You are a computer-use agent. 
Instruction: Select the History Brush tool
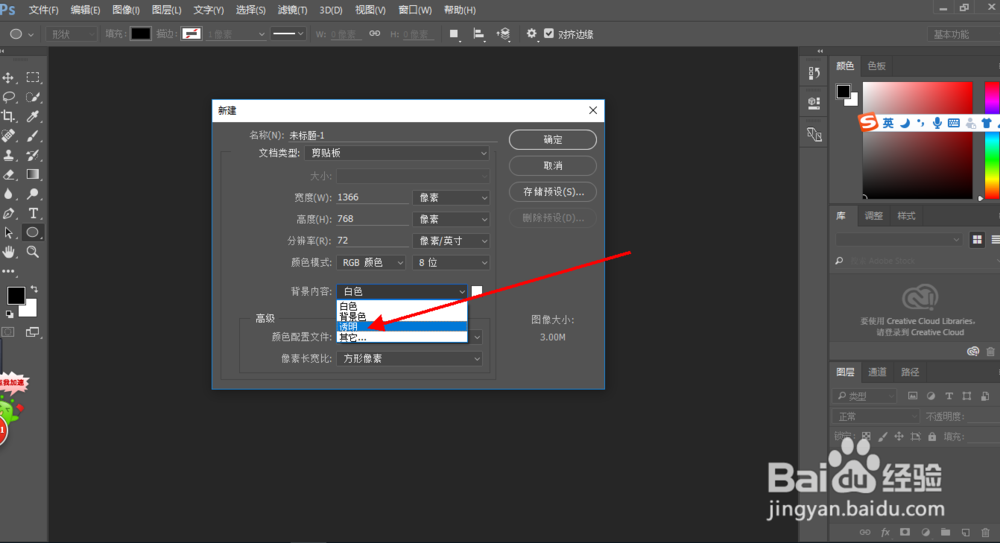33,155
